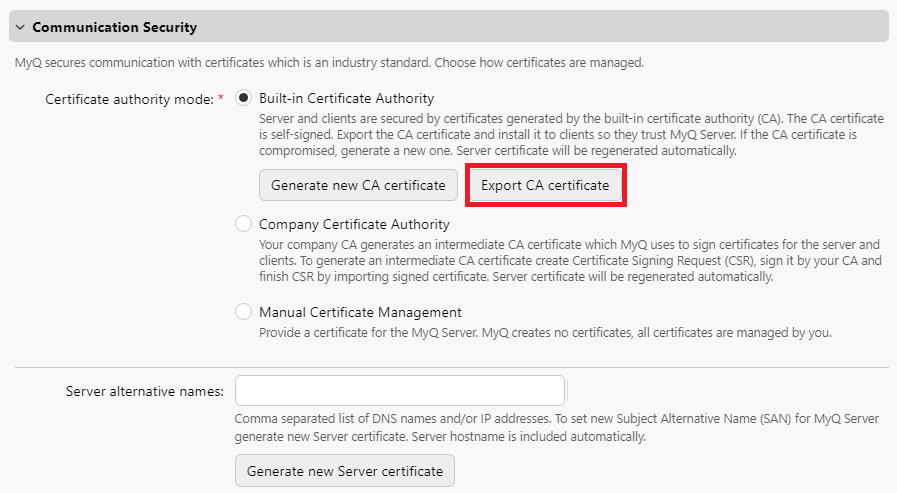Collapse the Communication Security section chevron
Image resolution: width=897 pixels, height=493 pixels.
tap(20, 28)
